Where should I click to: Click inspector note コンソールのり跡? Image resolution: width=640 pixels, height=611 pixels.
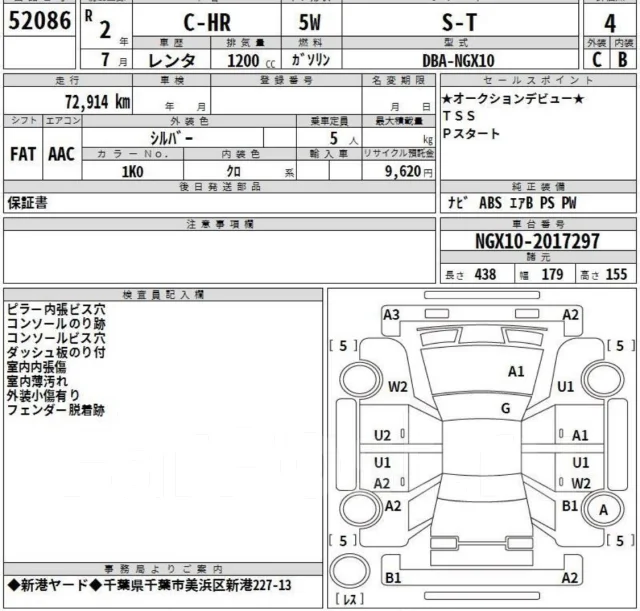click(56, 324)
